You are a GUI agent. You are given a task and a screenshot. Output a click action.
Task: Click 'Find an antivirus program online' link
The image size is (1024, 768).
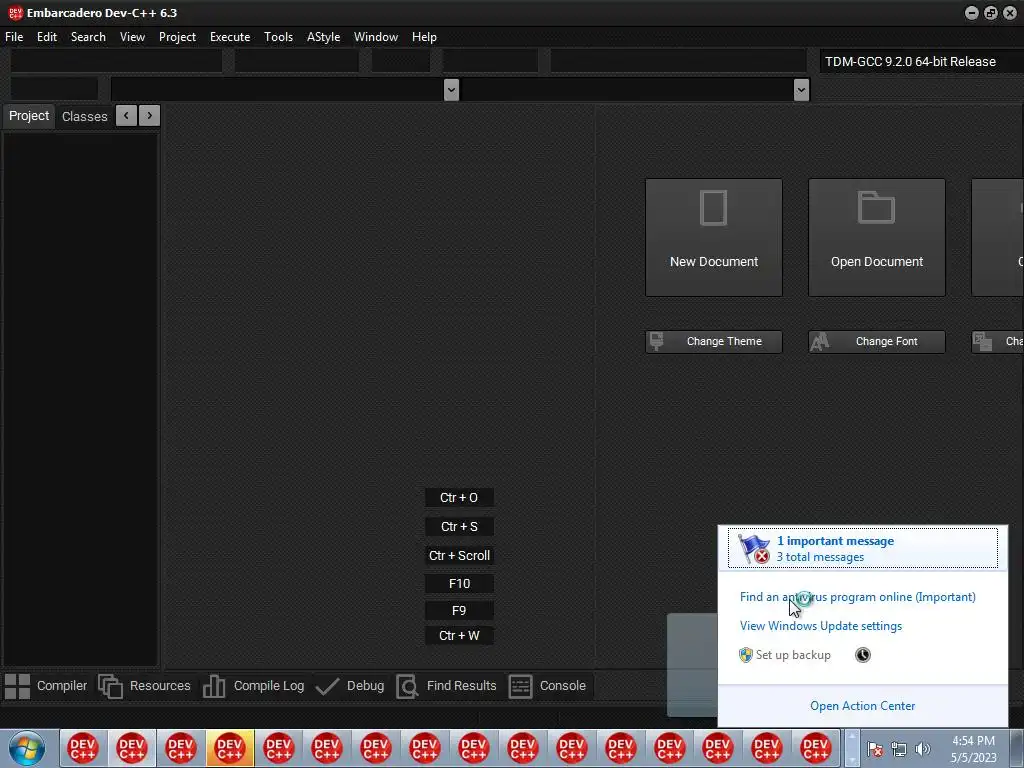pos(857,597)
